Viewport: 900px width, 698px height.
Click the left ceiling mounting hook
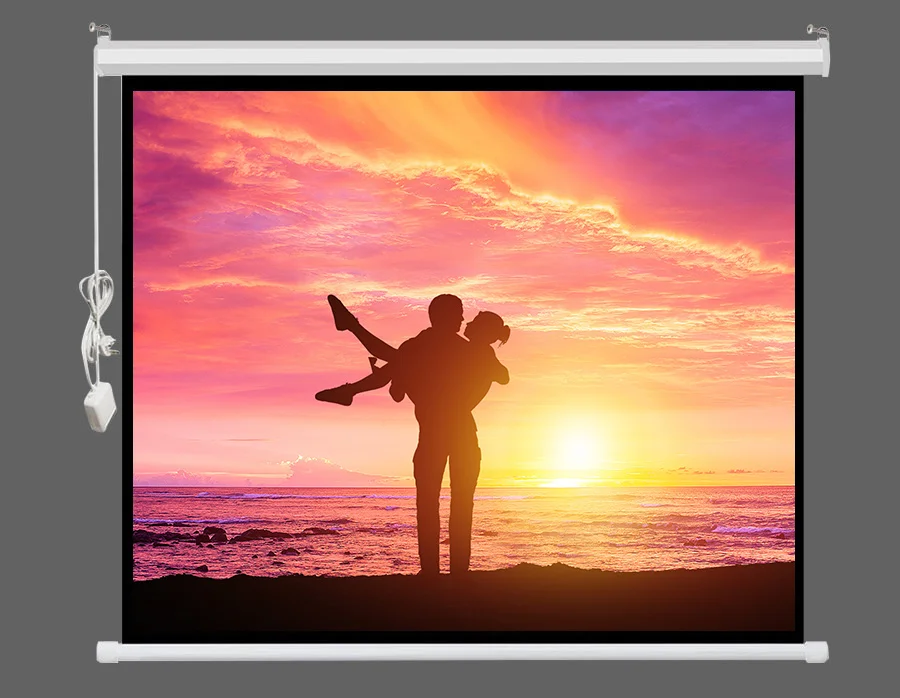click(99, 30)
